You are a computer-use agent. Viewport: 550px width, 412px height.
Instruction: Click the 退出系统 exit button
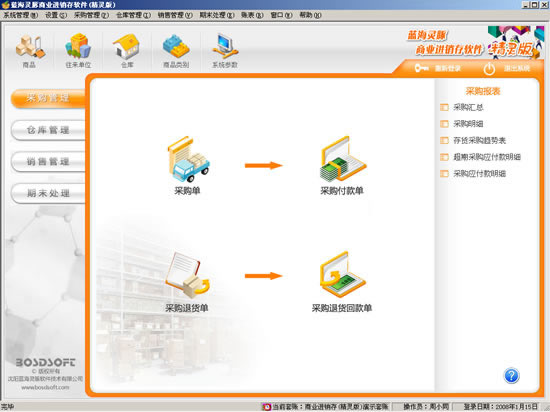pyautogui.click(x=507, y=68)
